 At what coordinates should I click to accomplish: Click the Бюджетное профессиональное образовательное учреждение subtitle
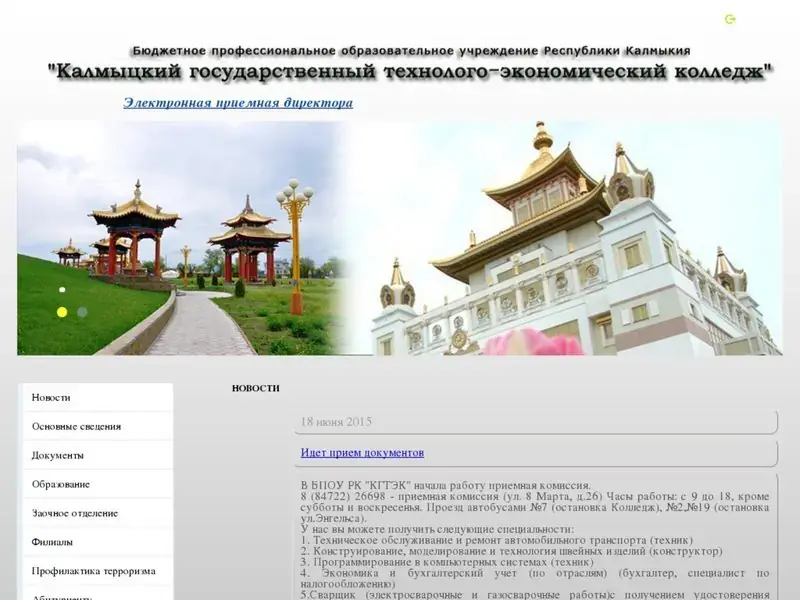point(410,50)
